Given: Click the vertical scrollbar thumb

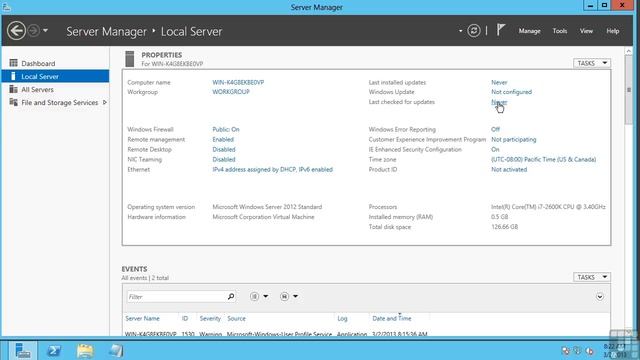Looking at the screenshot, I should (x=629, y=90).
